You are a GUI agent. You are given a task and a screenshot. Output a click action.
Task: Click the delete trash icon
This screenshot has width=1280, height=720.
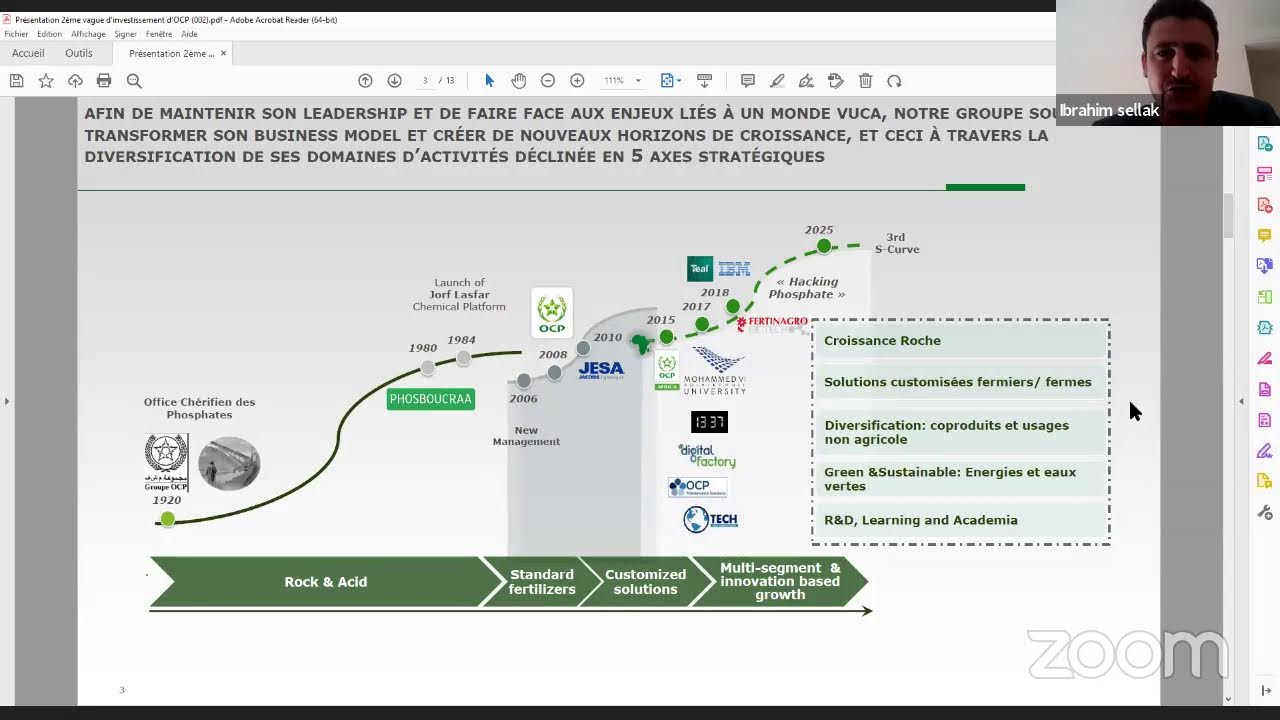(x=865, y=81)
